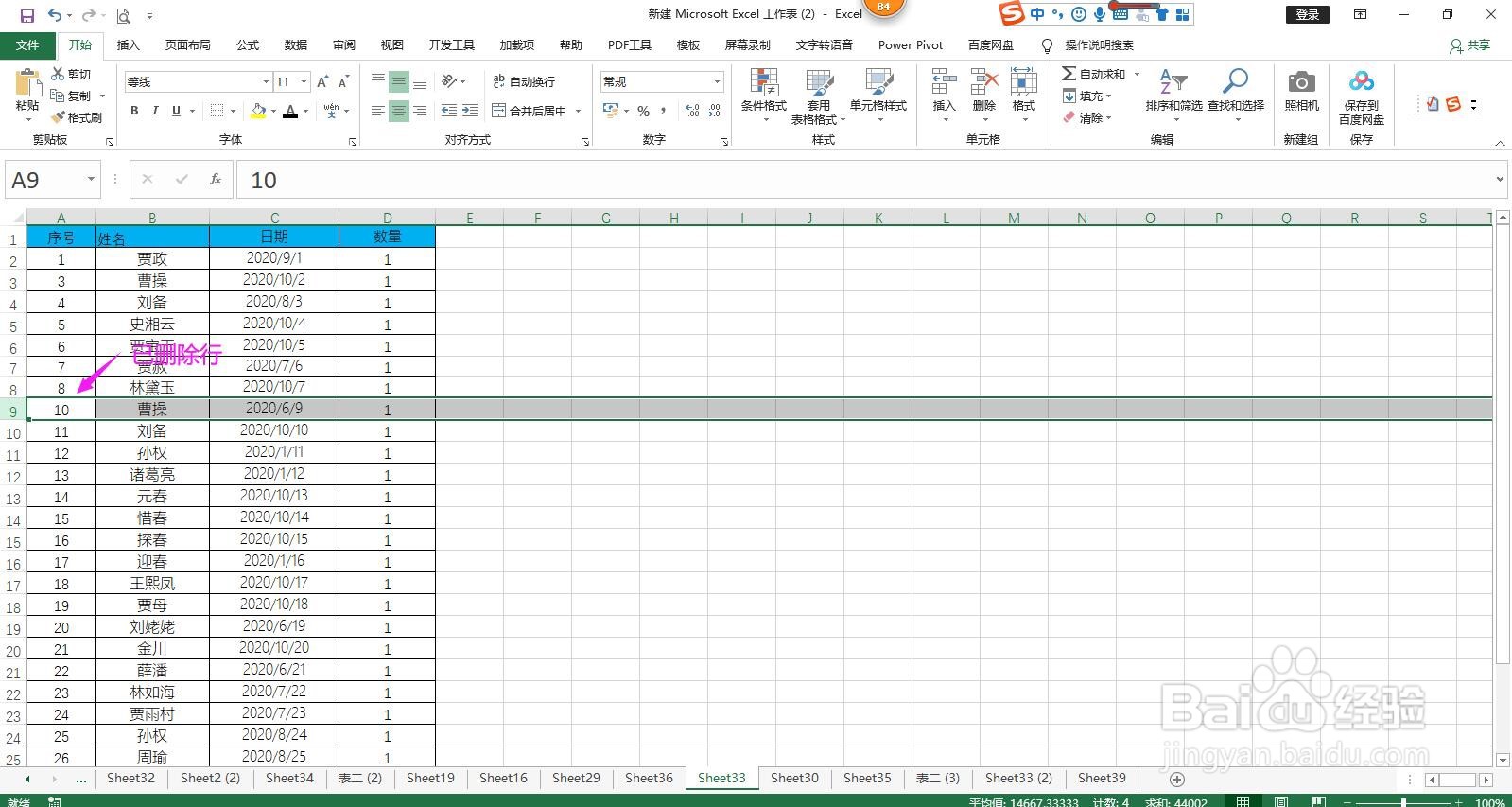Click 填充 Fill button

tap(1087, 96)
